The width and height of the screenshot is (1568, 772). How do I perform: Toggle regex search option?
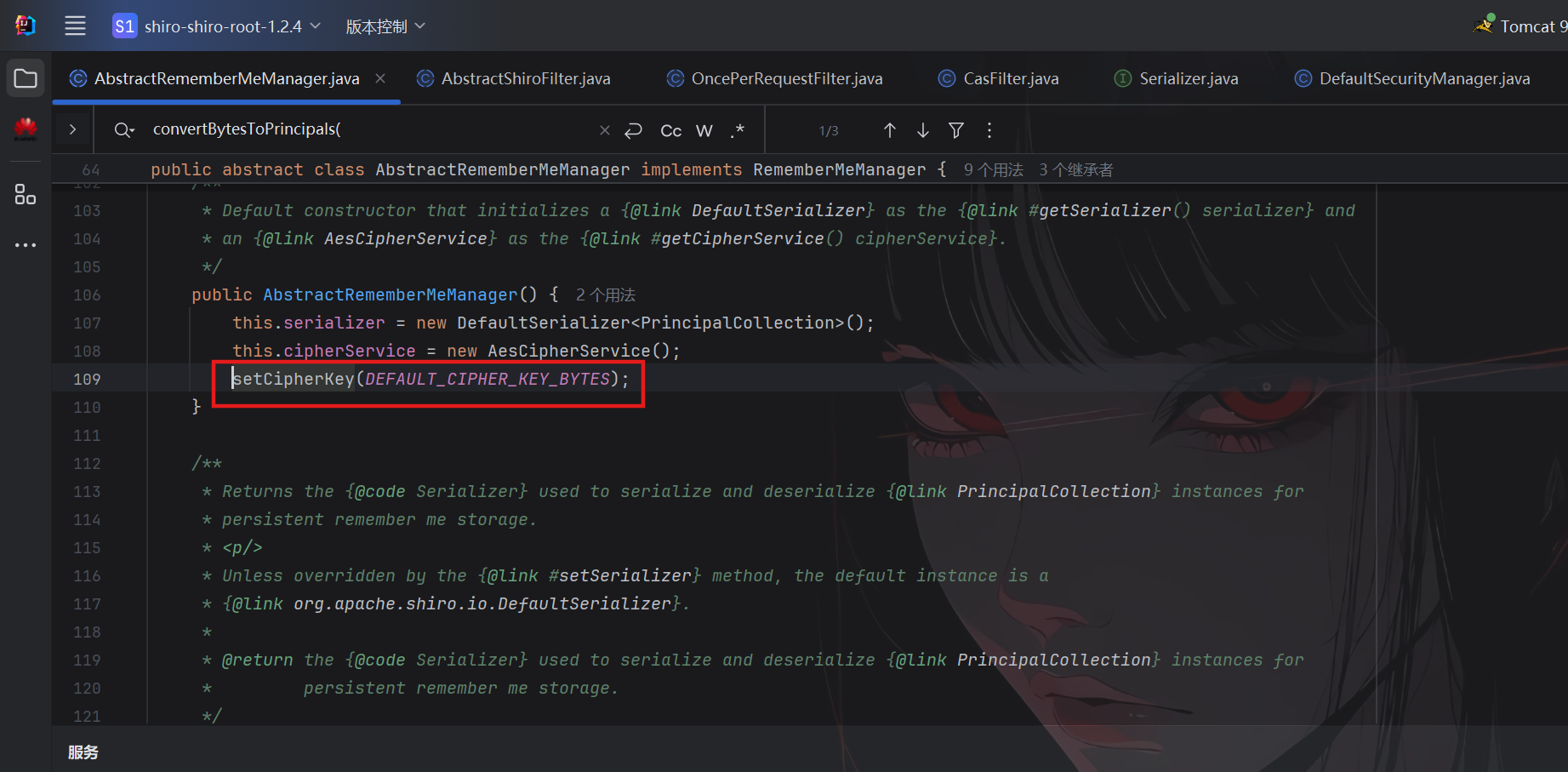(x=738, y=130)
